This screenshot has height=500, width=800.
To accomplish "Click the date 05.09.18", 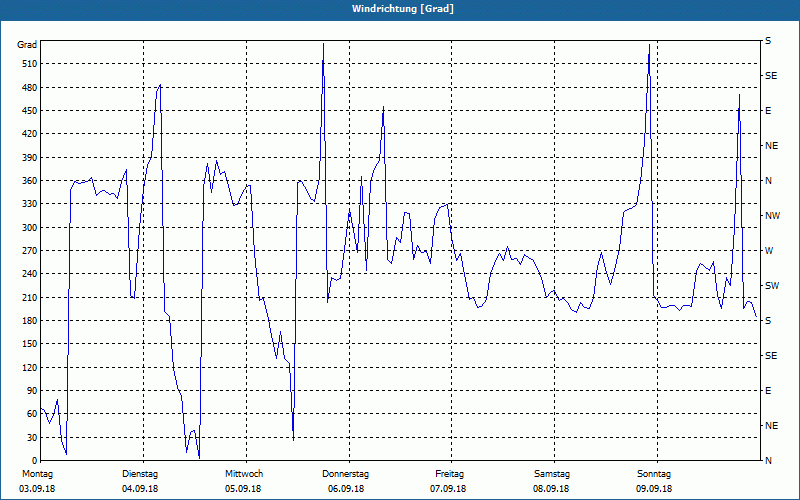I will coord(243,489).
